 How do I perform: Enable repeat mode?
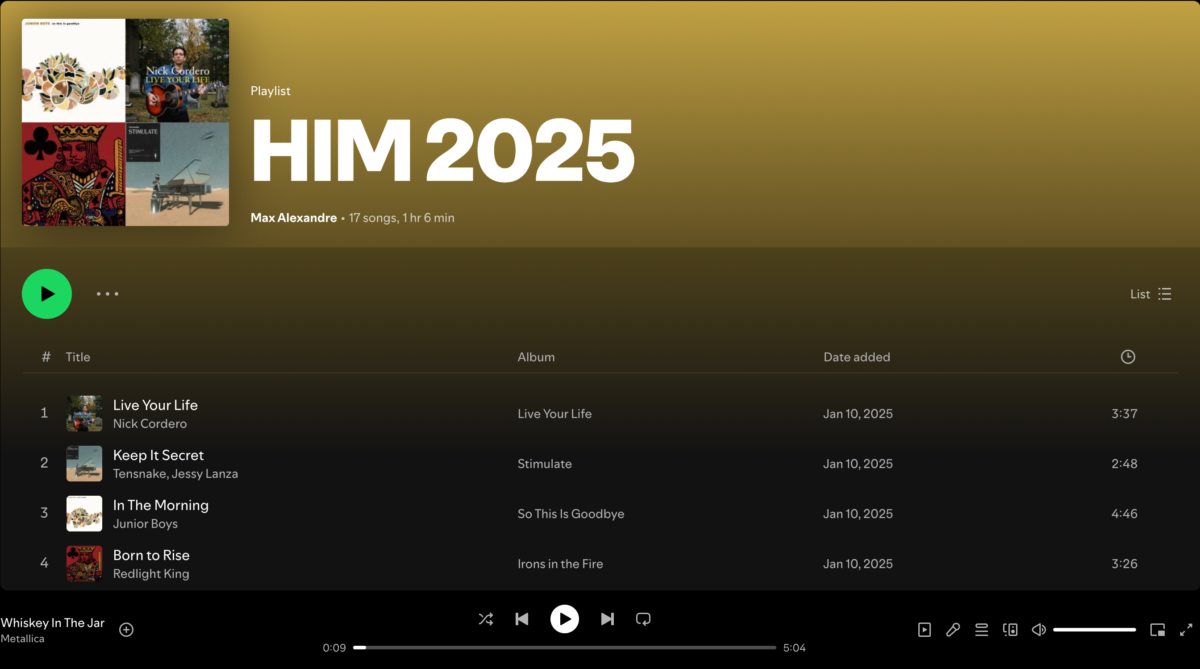[643, 619]
